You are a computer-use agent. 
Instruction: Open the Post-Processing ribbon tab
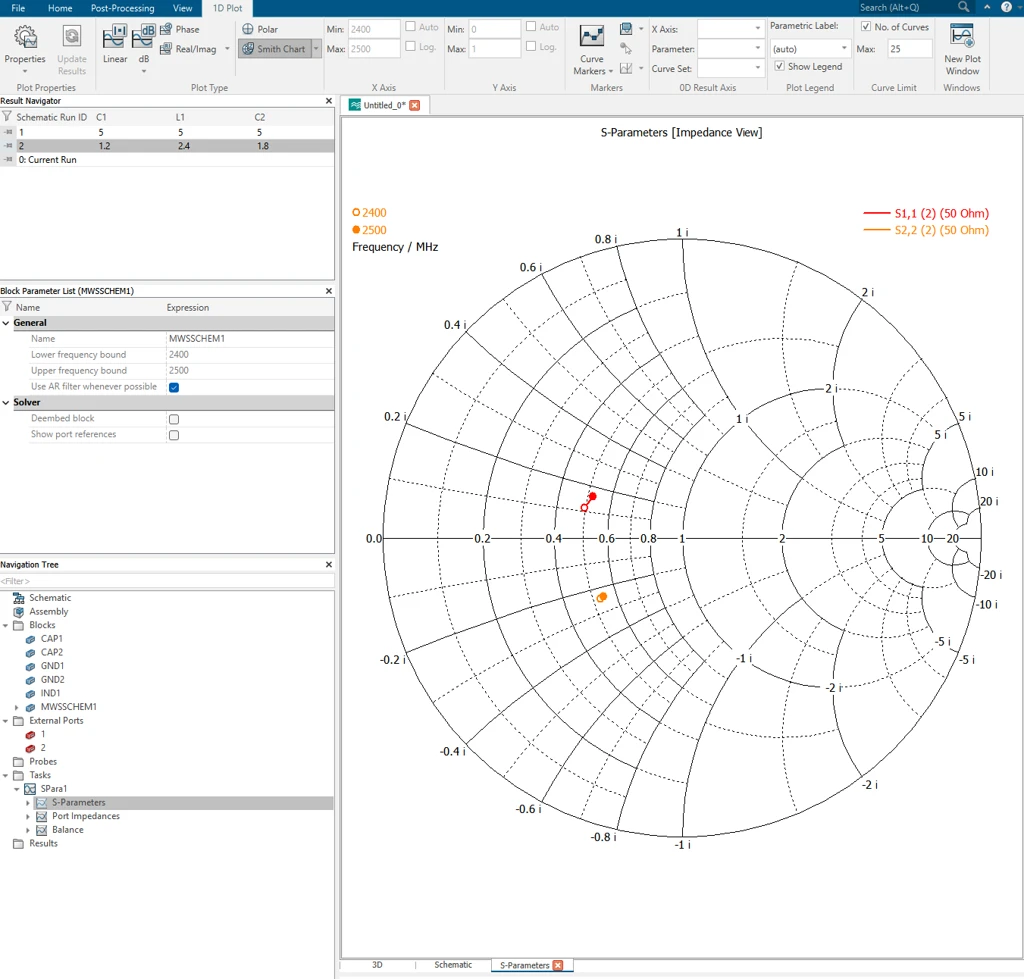123,8
